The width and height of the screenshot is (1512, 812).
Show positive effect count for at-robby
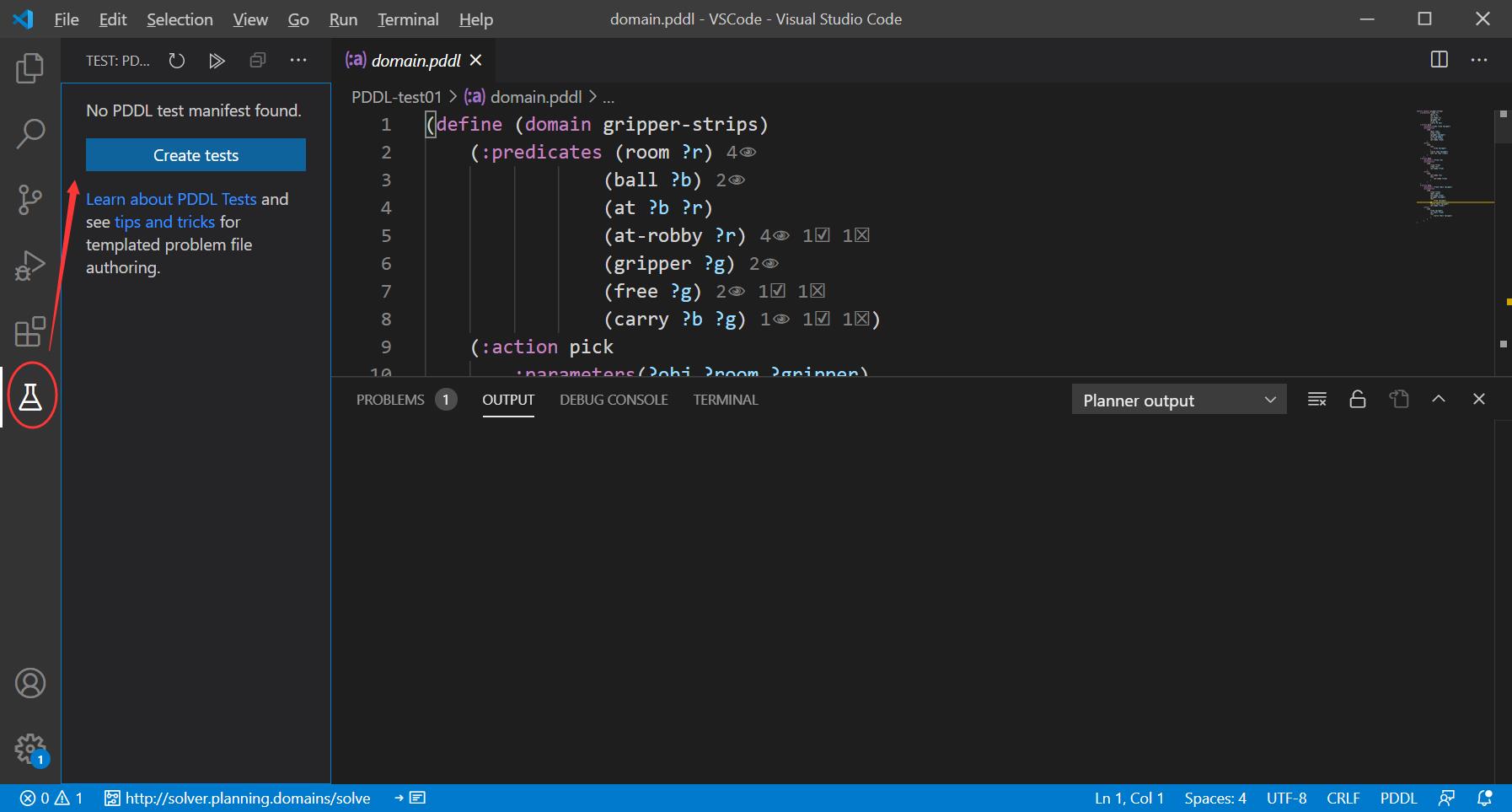pos(816,236)
